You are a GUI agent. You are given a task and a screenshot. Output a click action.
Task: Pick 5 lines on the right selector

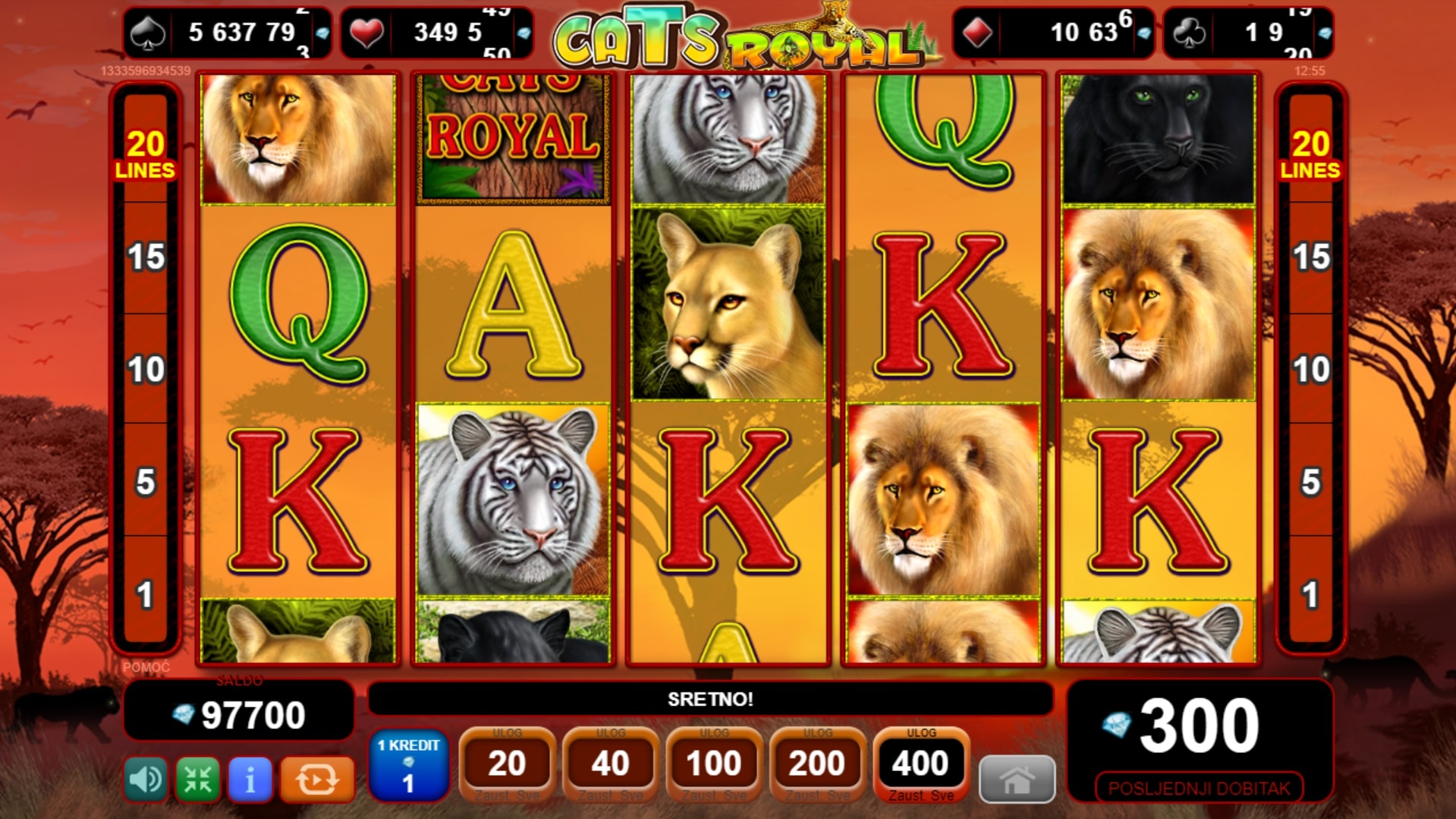1310,481
